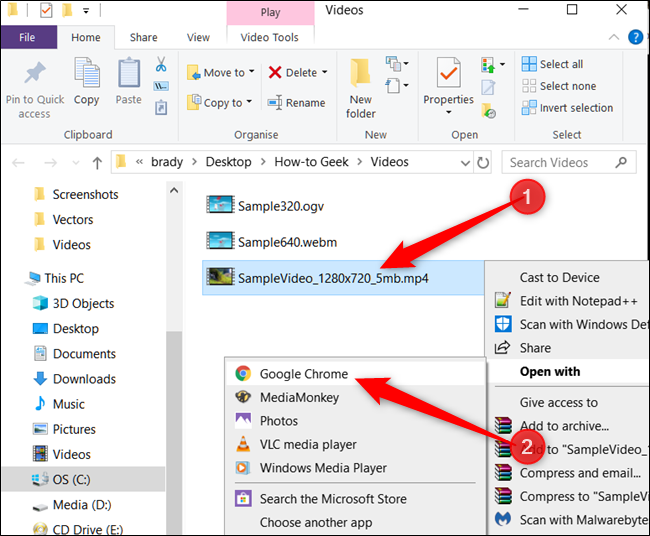
Task: Open Move to dropdown
Action: (x=221, y=73)
